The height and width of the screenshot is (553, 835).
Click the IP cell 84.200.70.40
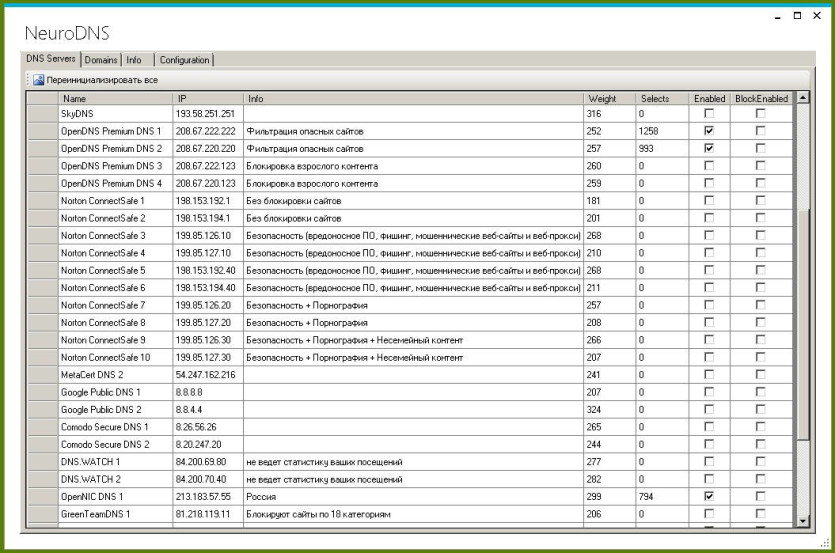click(208, 479)
